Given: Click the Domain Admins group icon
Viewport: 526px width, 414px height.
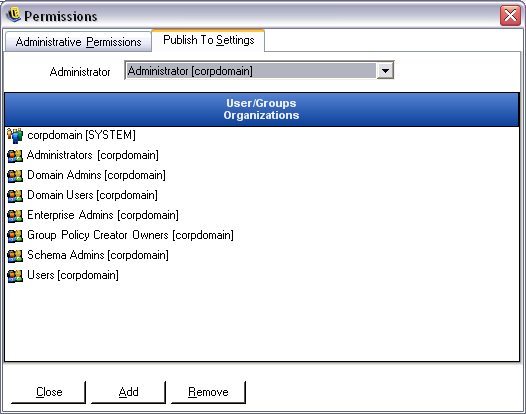Looking at the screenshot, I should (15, 176).
